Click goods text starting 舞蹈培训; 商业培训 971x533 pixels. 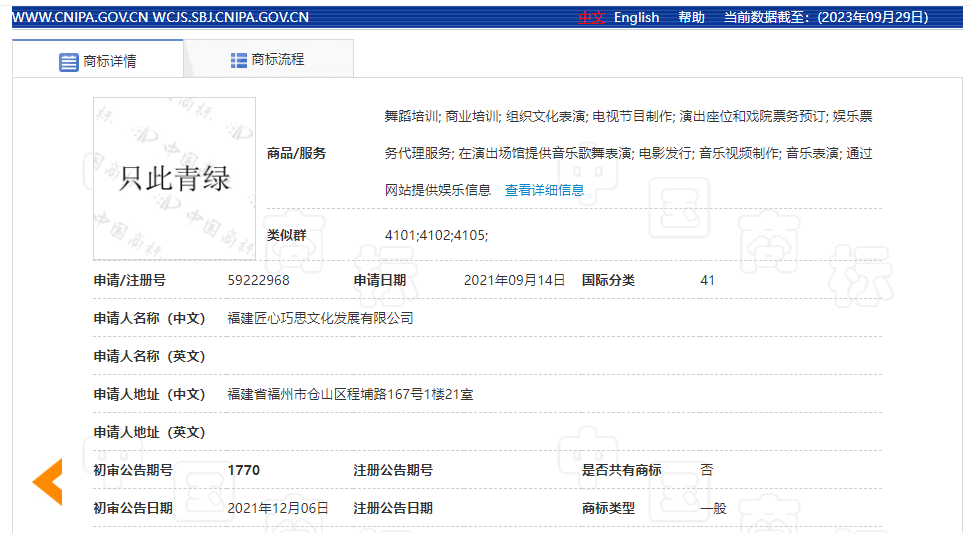tap(629, 116)
